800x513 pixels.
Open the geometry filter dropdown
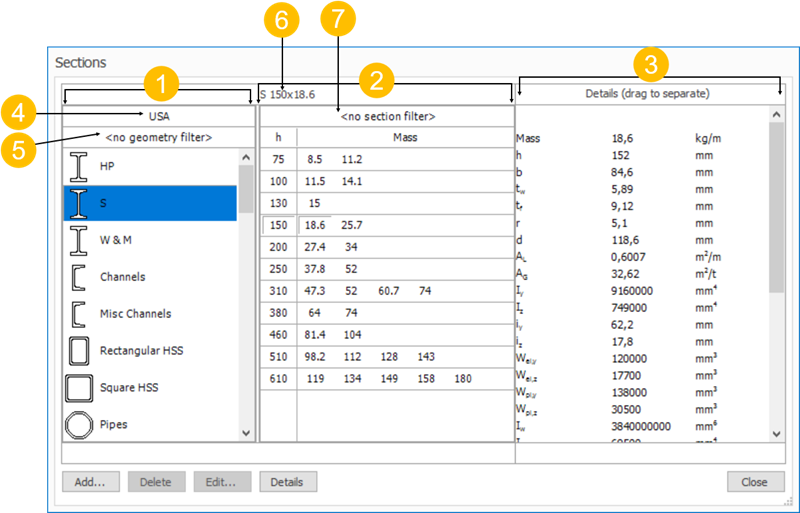tap(159, 136)
